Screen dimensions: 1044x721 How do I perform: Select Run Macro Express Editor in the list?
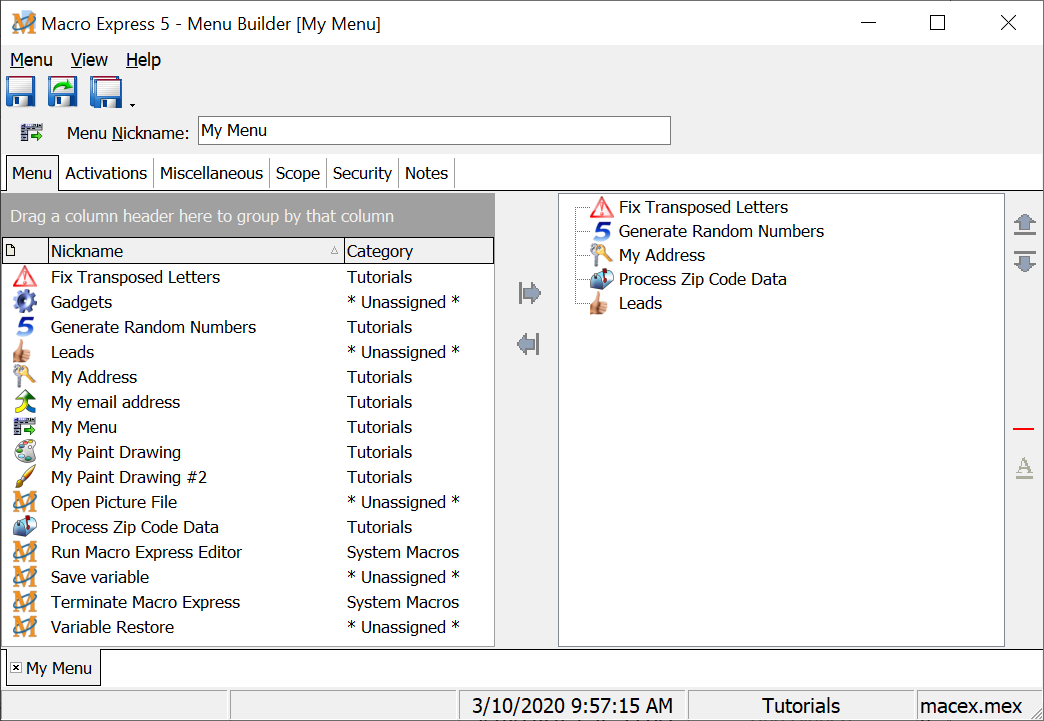tap(146, 552)
